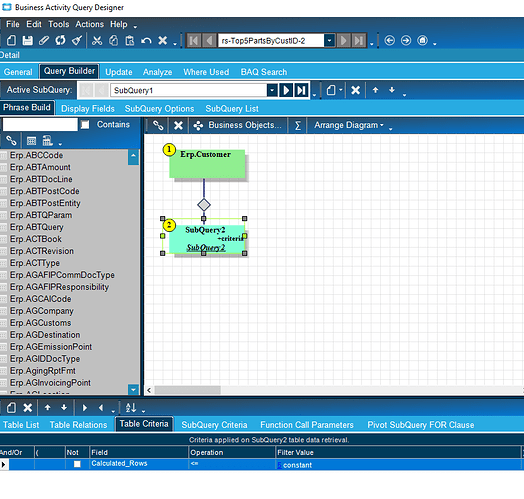Open the rs-Top5PartsByCustID-2 dropdown
524x499 pixels.
[x=329, y=41]
